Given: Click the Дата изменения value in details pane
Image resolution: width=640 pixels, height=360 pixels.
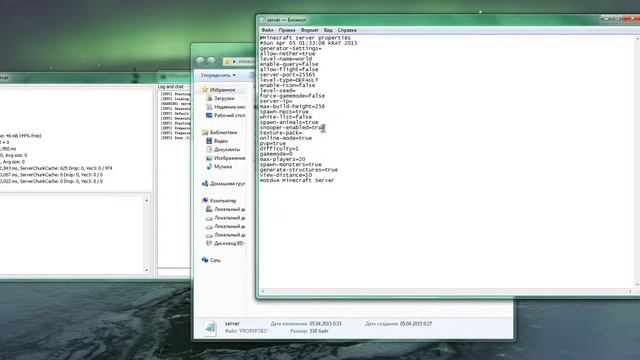Looking at the screenshot, I should [325, 324].
